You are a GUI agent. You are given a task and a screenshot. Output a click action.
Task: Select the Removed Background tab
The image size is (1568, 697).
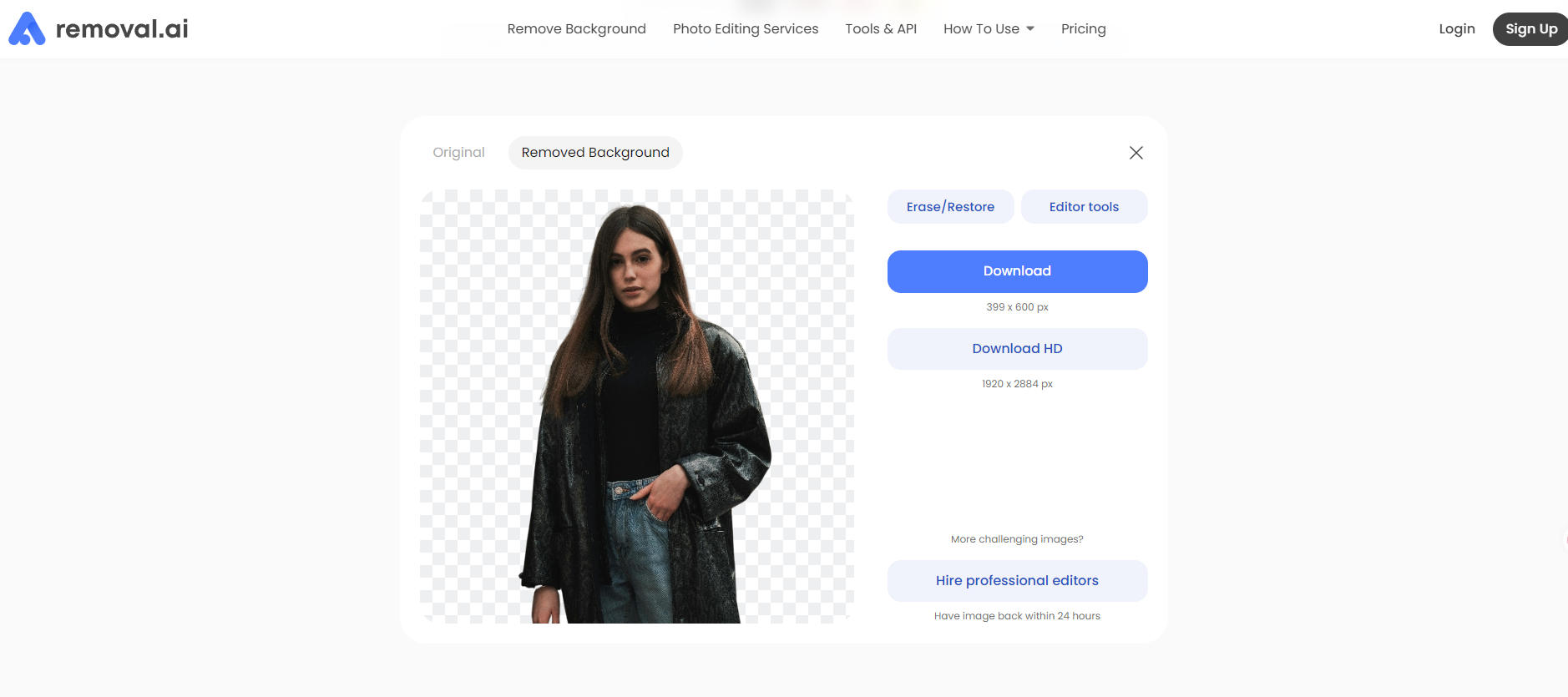[595, 153]
